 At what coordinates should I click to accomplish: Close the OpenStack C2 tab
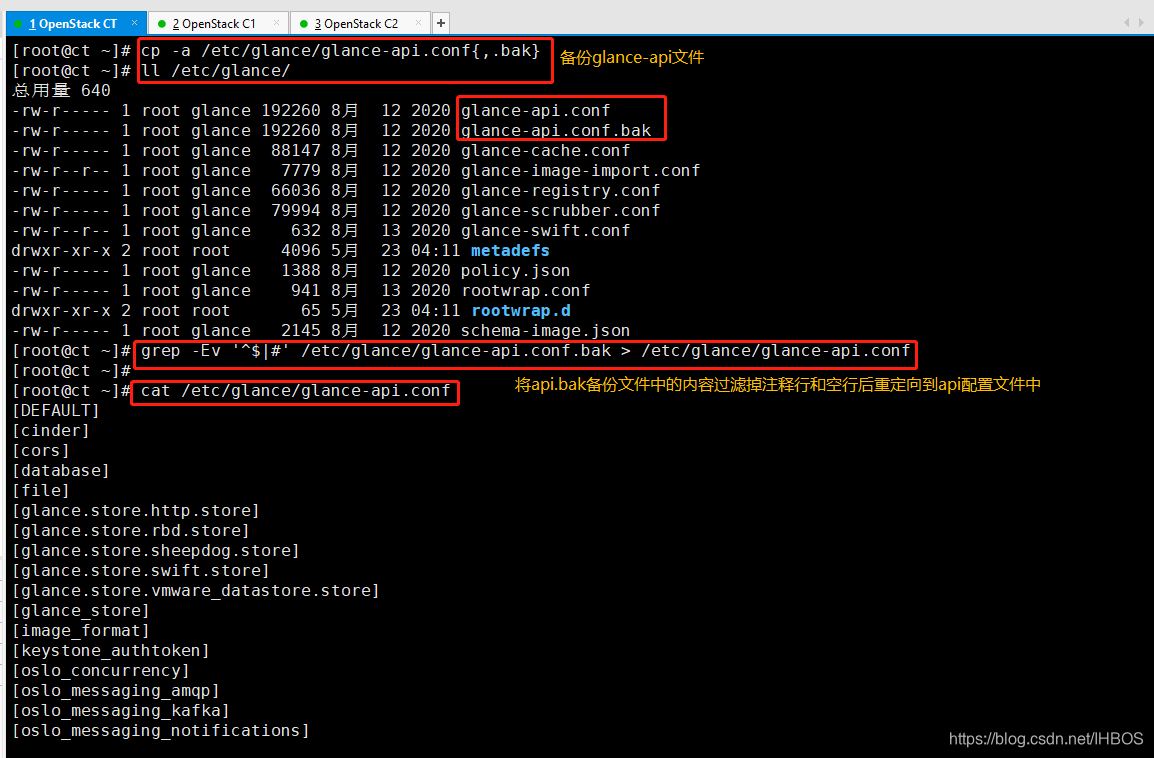[x=418, y=23]
